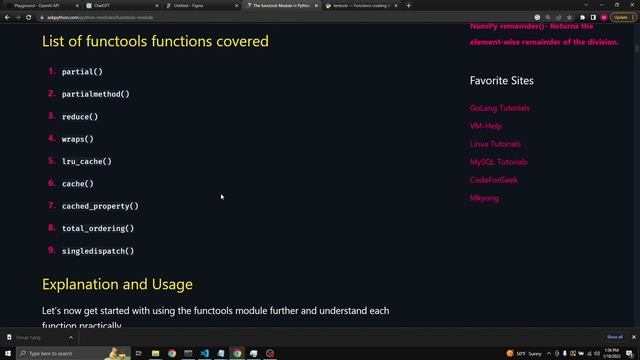Viewport: 640px width, 360px height.
Task: Close the downloads bar
Action: coord(633,337)
